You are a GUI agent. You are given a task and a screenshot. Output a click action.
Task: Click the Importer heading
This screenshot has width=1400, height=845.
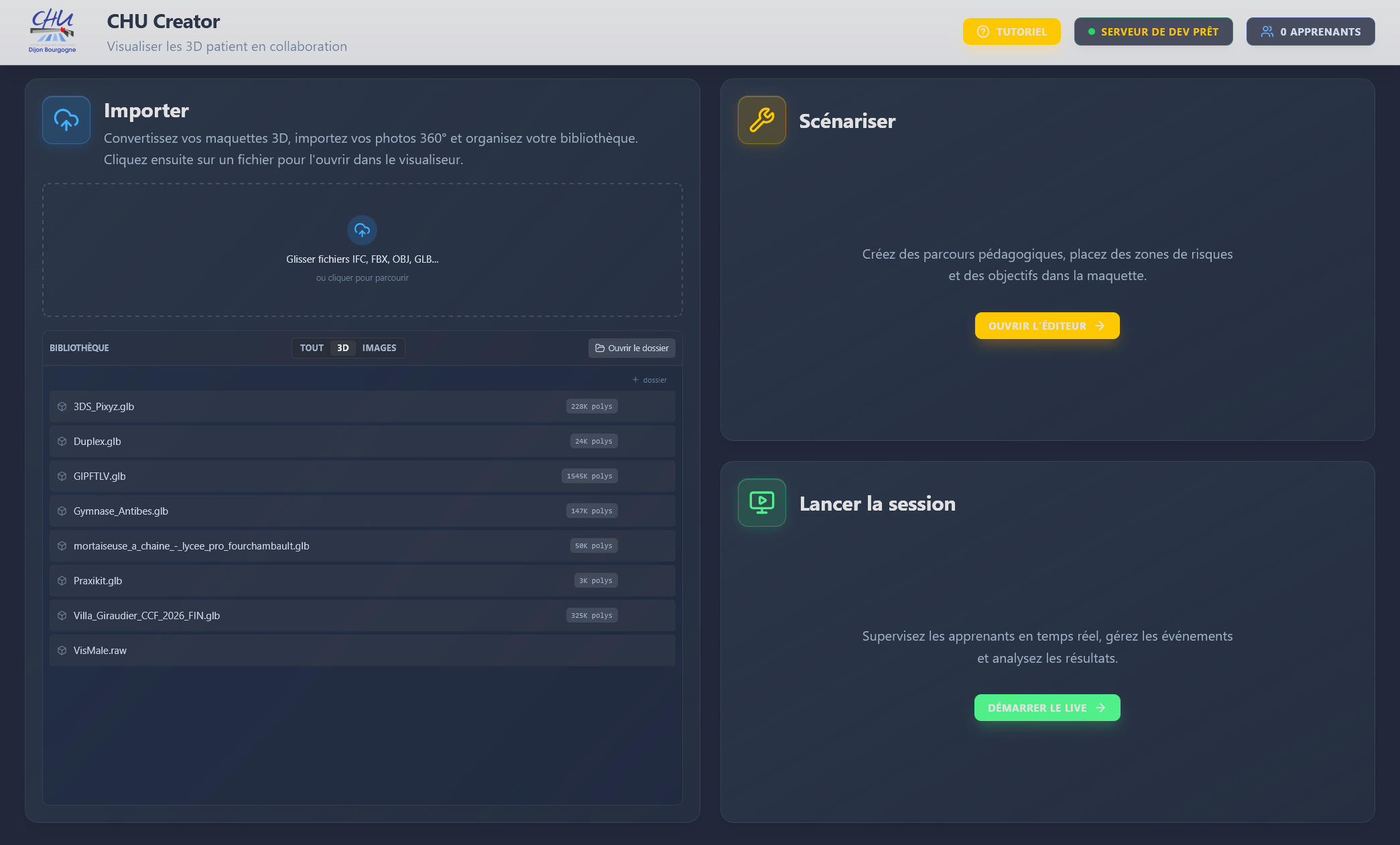[x=146, y=111]
